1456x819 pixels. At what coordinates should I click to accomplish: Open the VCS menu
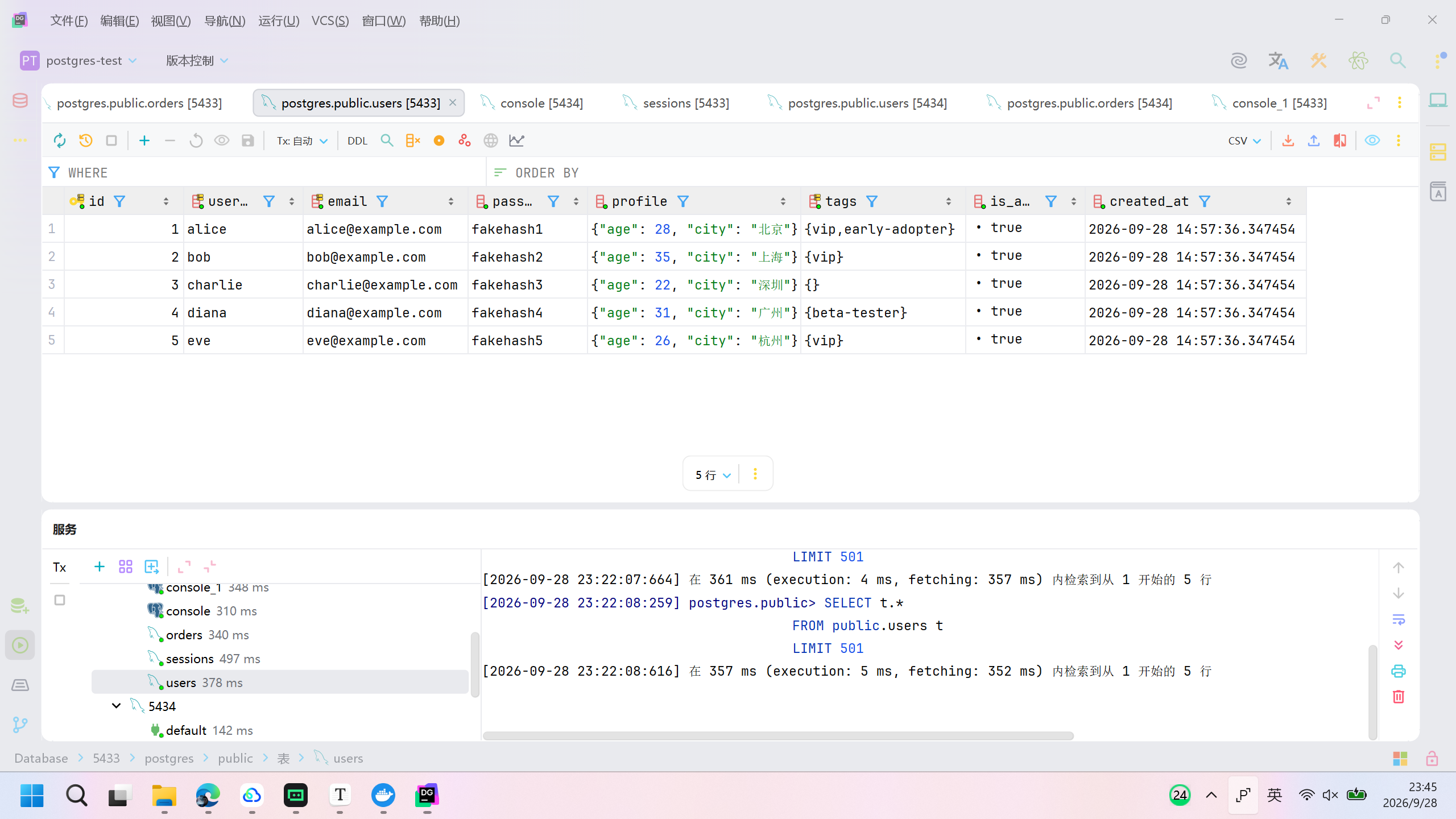pos(330,21)
